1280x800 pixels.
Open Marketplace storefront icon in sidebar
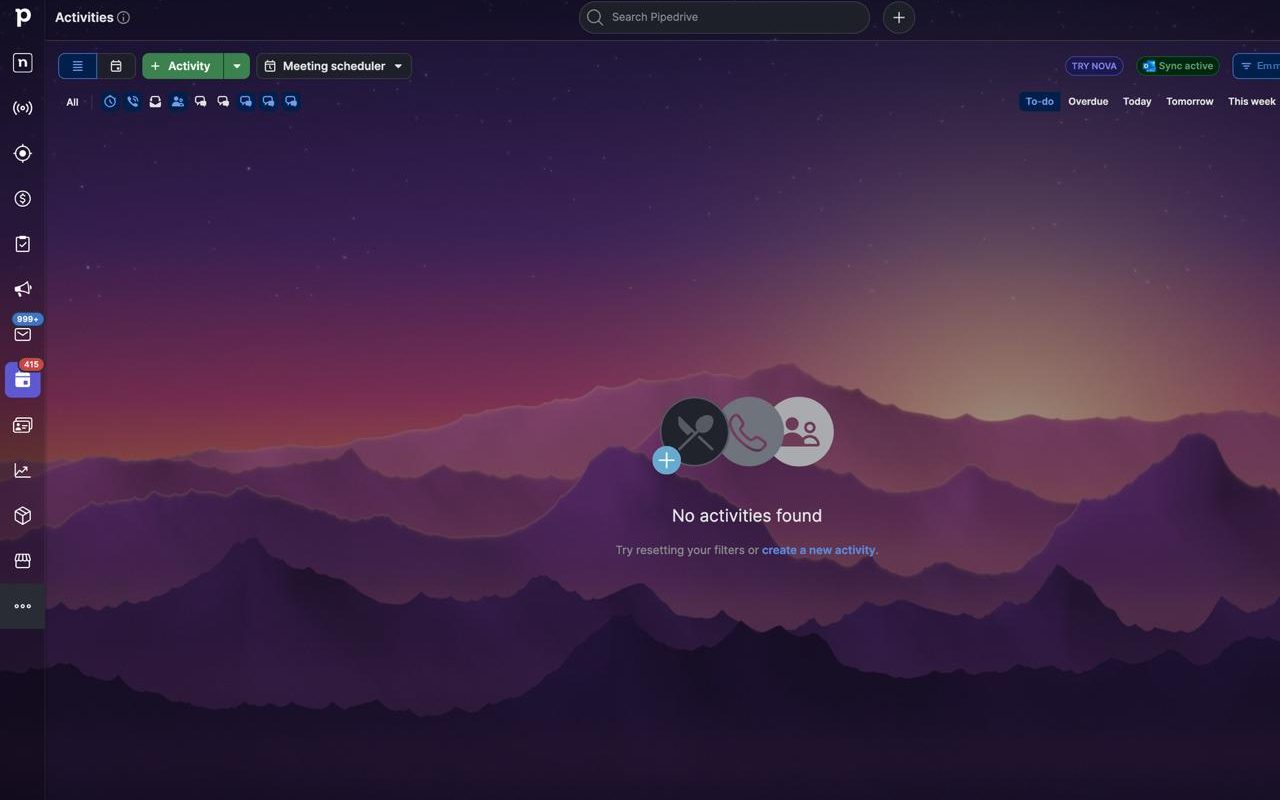(x=22, y=561)
